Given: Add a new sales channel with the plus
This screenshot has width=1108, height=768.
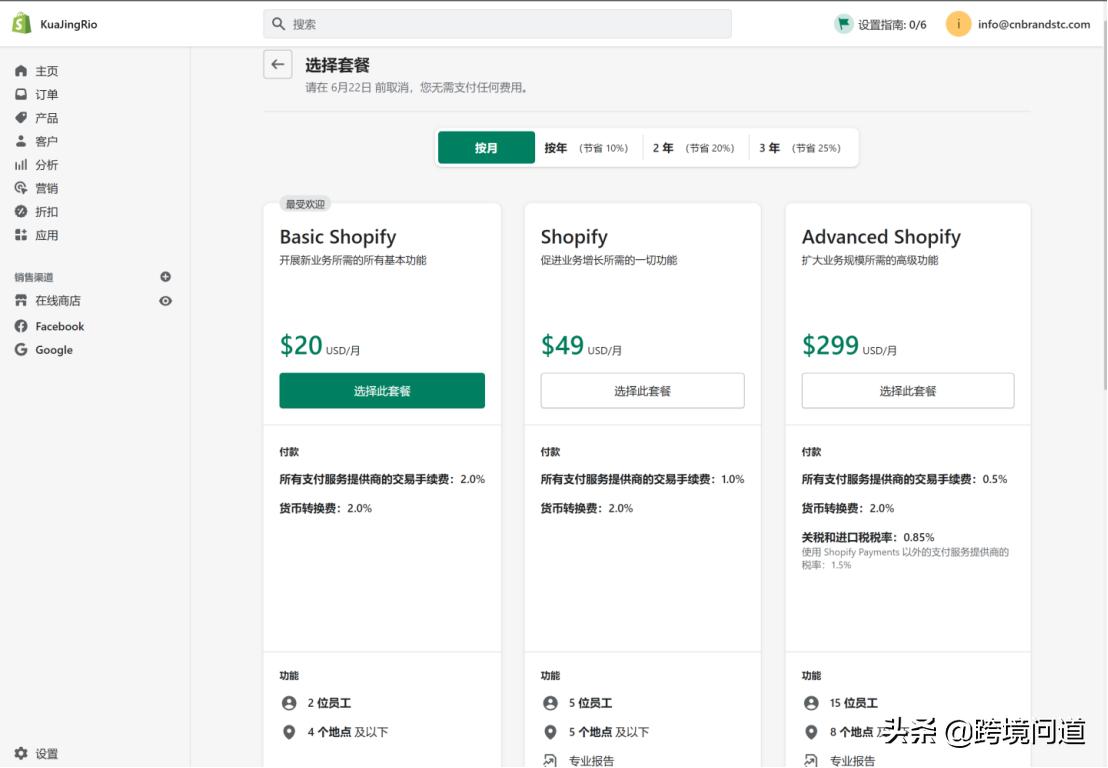Looking at the screenshot, I should [166, 276].
